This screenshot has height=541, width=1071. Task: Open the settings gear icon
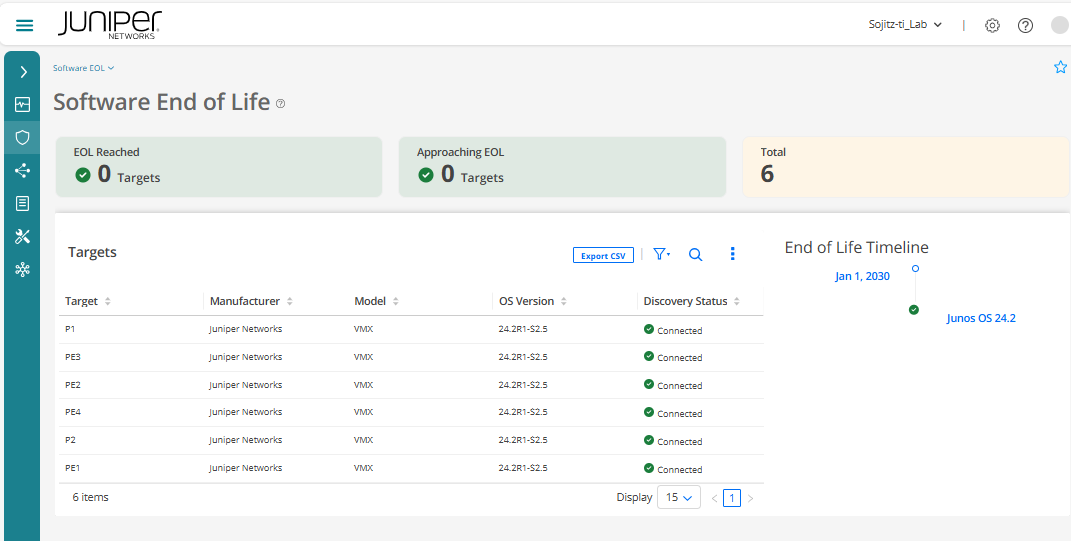point(992,25)
